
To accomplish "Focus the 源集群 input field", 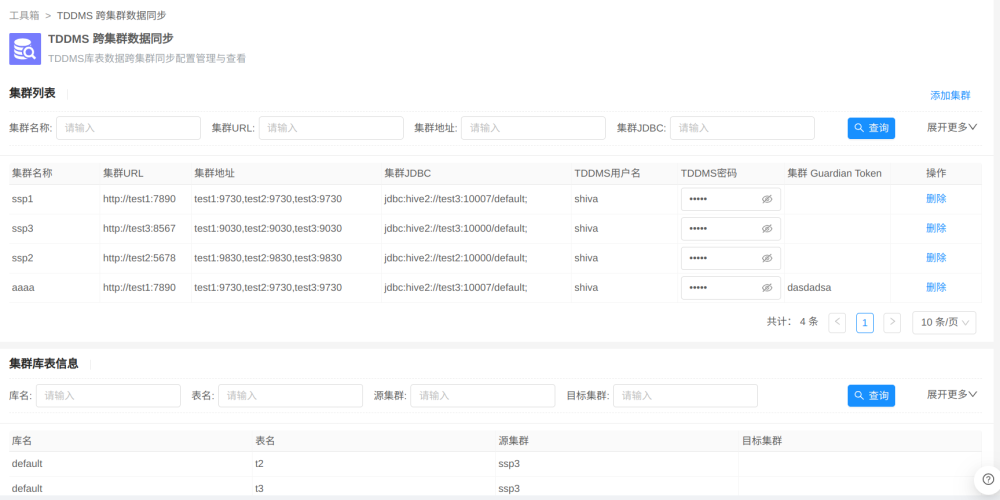I will [483, 395].
